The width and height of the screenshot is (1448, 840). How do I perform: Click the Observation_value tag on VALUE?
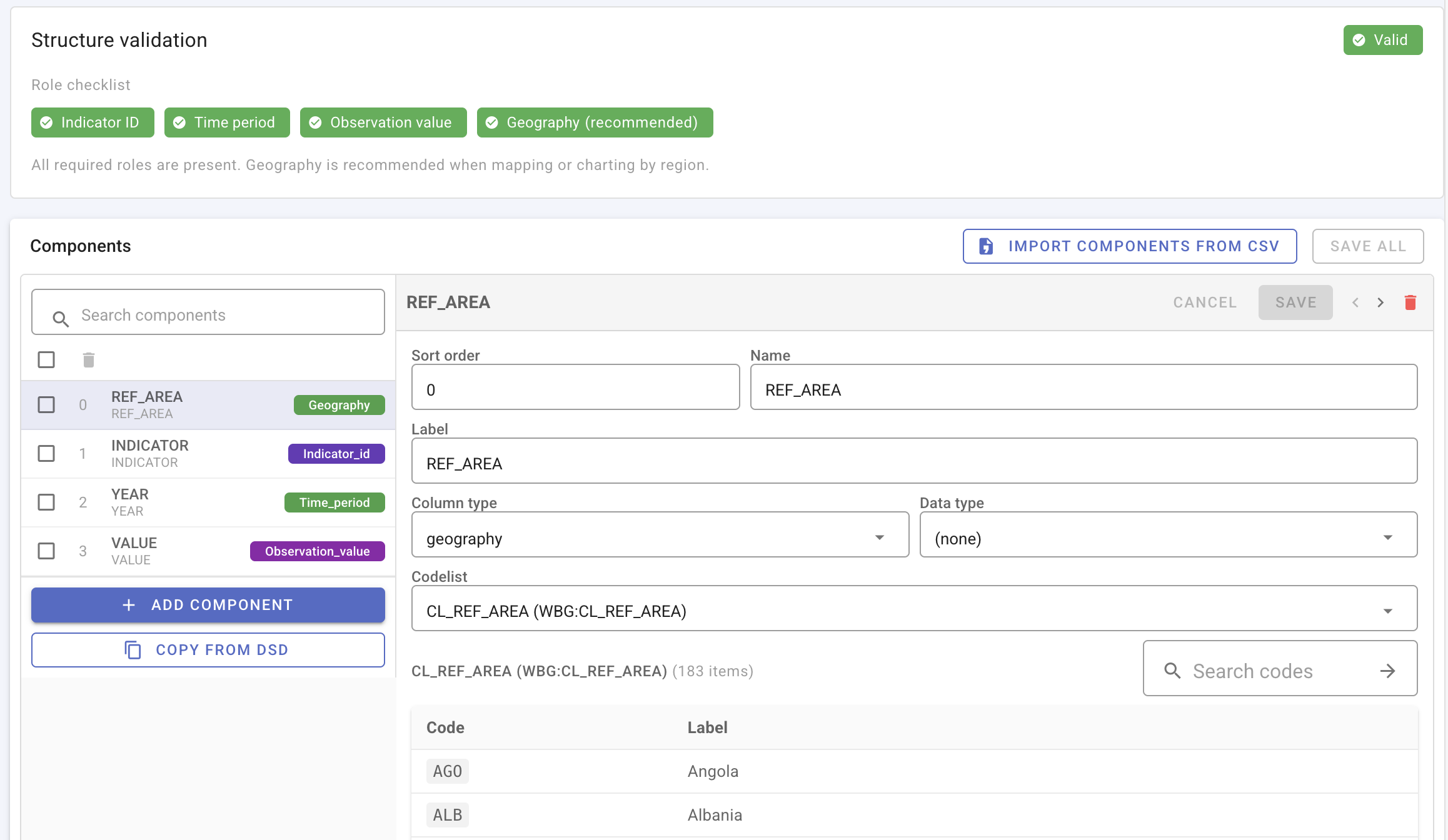[x=318, y=551]
